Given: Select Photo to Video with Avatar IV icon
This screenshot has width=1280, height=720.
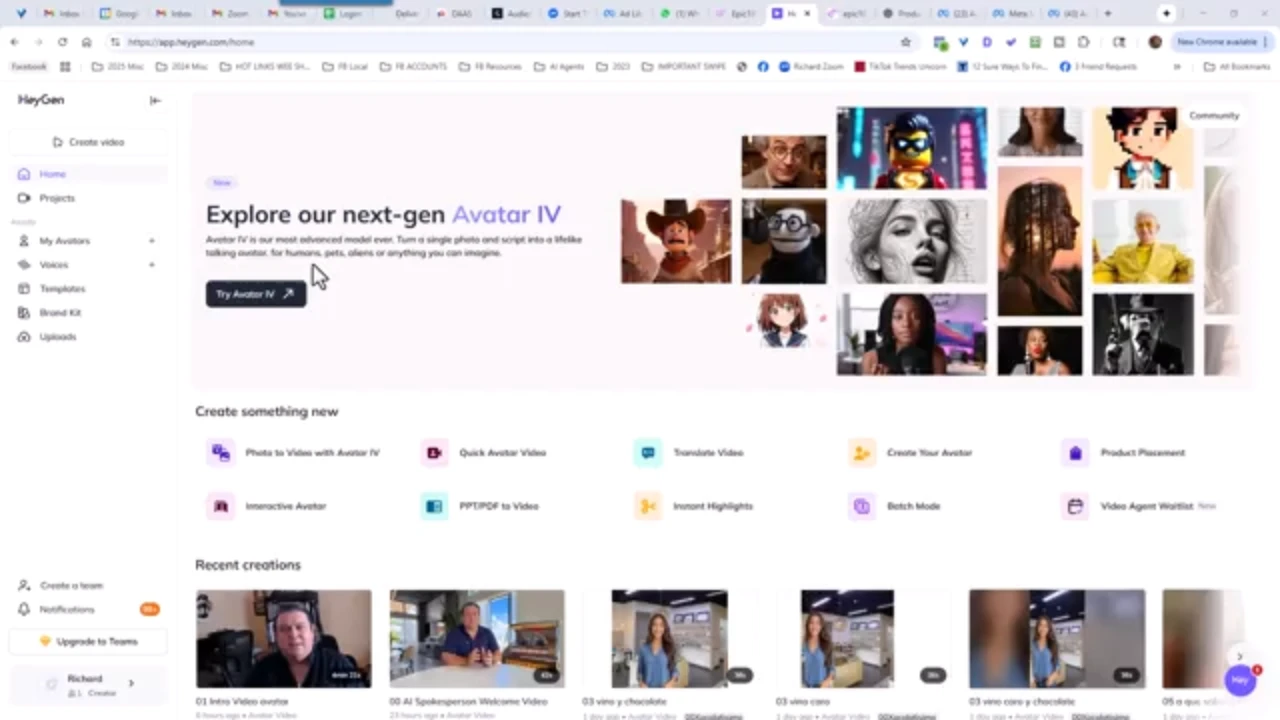Looking at the screenshot, I should (x=221, y=453).
